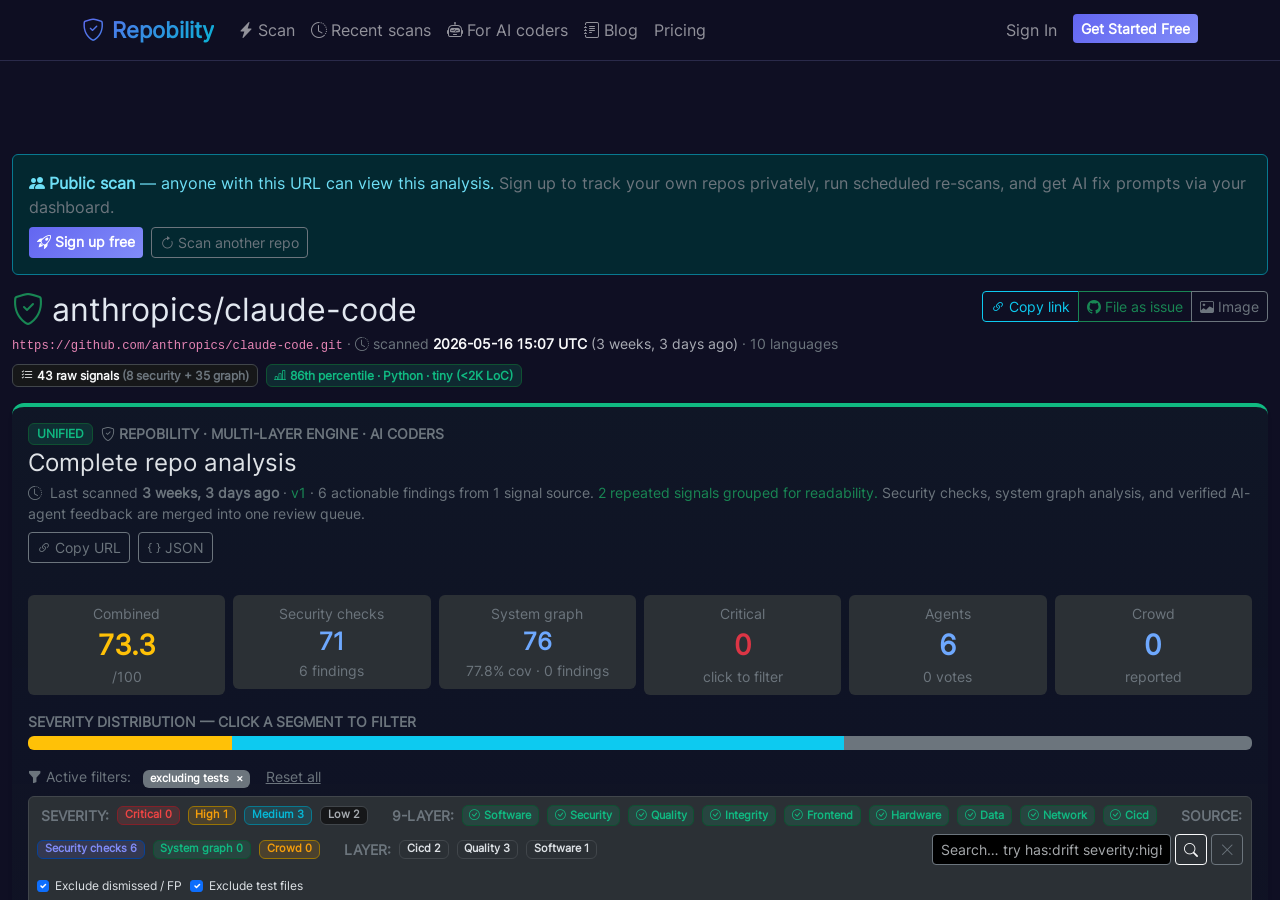Image resolution: width=1280 pixels, height=900 pixels.
Task: Click yellow segment of severity bar
Action: (130, 743)
